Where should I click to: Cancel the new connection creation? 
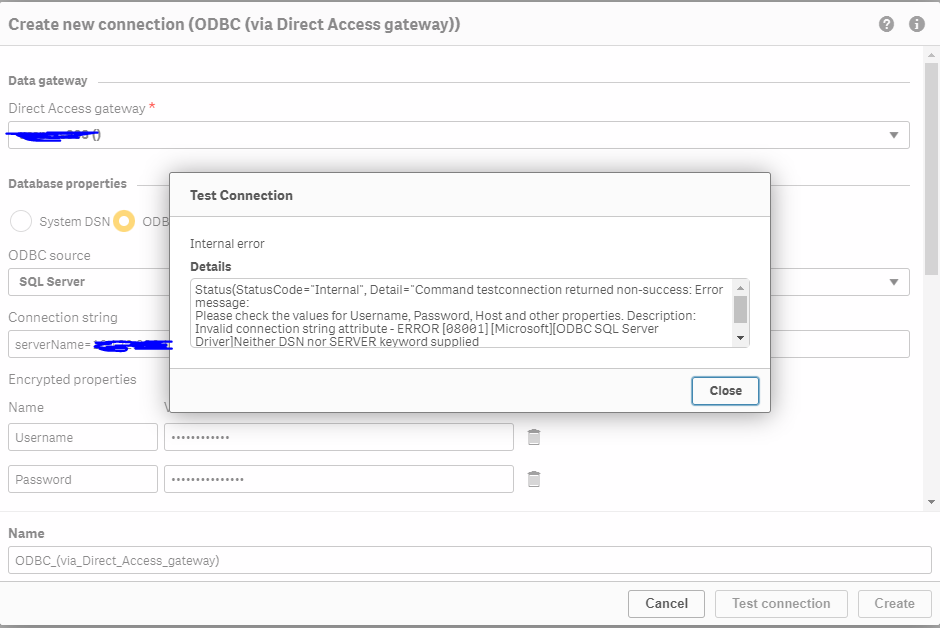pos(665,603)
